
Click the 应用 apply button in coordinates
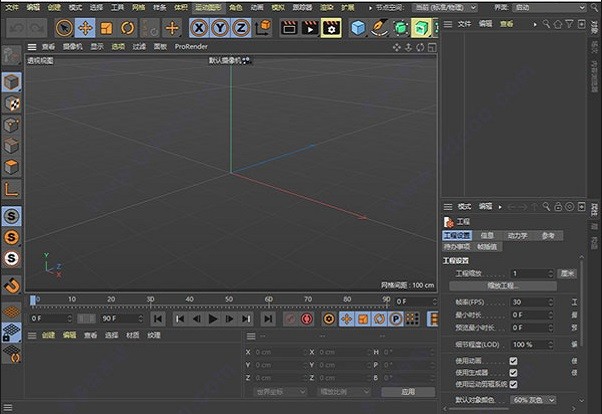pos(408,392)
